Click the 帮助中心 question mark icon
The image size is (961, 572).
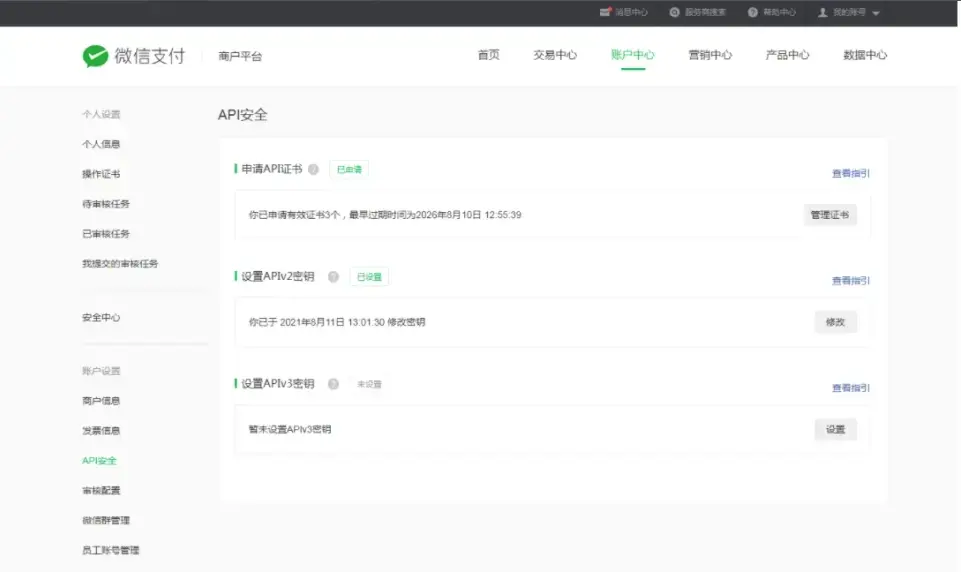point(753,12)
